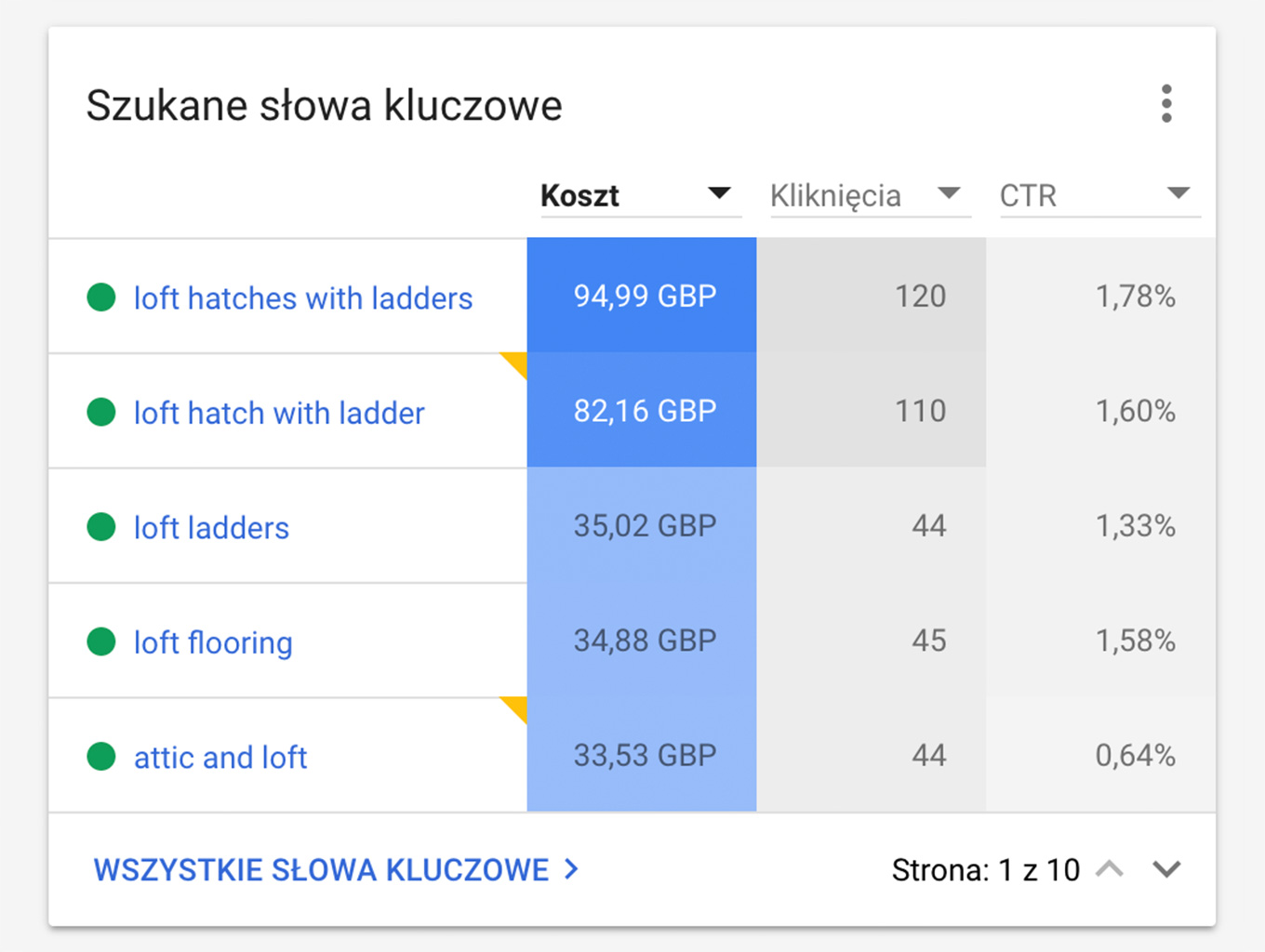
Task: Open the three-dot card options menu
Action: (1166, 104)
